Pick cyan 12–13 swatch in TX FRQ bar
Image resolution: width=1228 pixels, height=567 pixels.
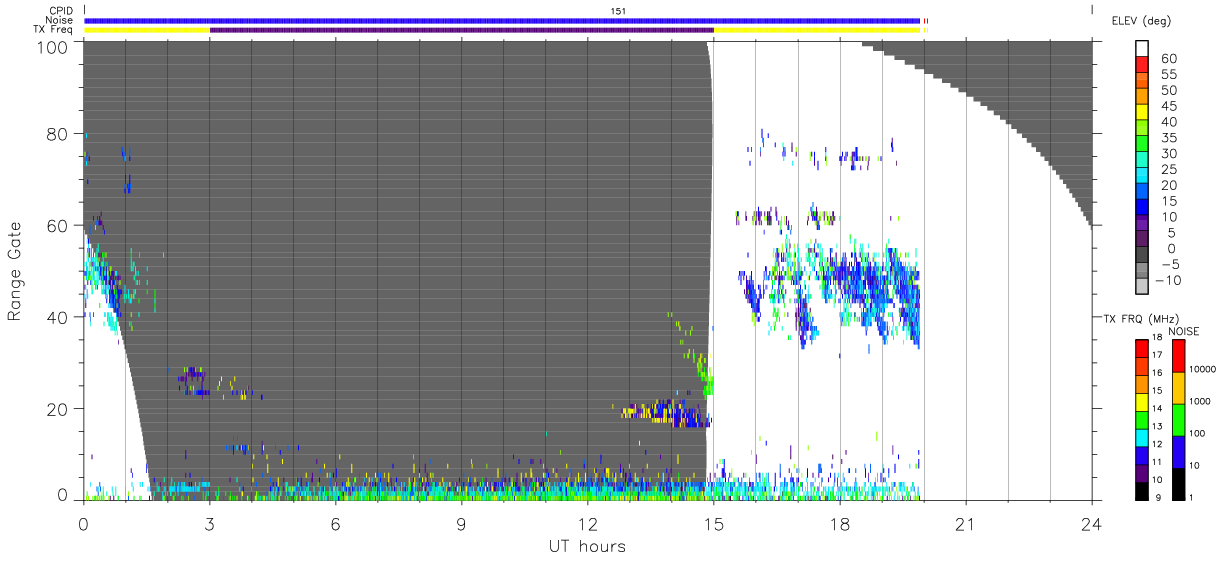pos(1142,436)
